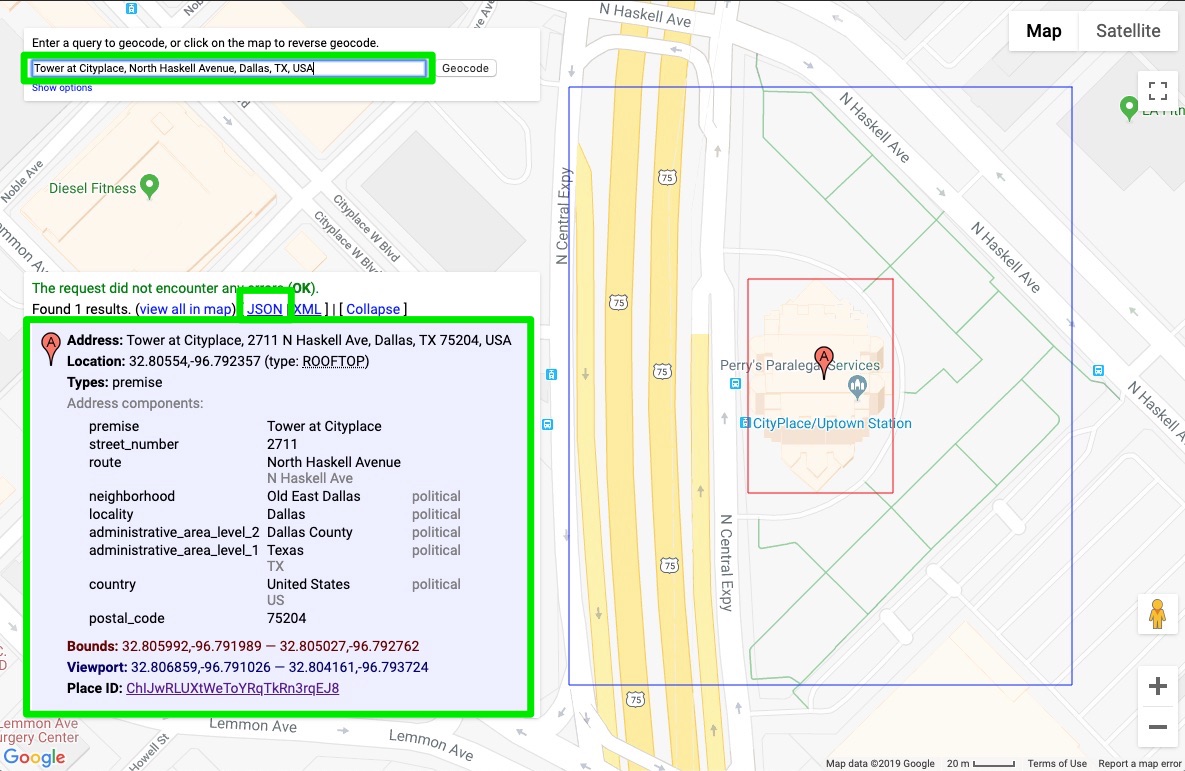Click the Diesel Fitness map pin
This screenshot has width=1185, height=771.
click(149, 185)
